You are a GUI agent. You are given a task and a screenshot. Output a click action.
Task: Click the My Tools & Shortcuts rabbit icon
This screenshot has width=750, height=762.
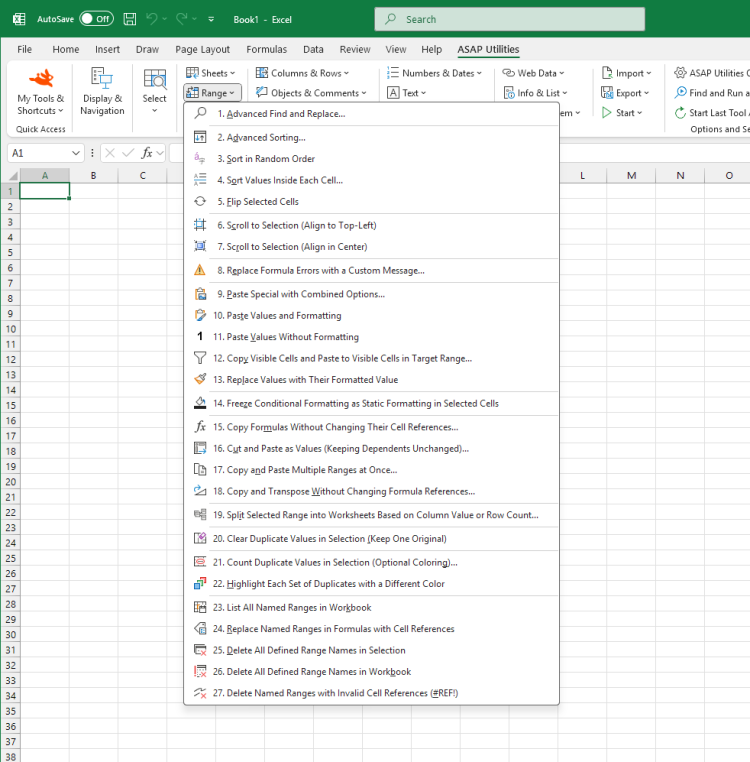(41, 79)
